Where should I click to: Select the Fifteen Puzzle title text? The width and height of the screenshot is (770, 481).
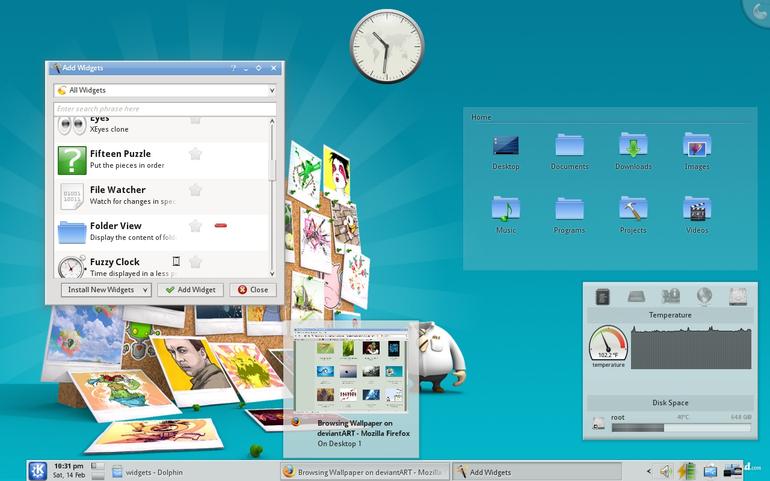(x=120, y=154)
